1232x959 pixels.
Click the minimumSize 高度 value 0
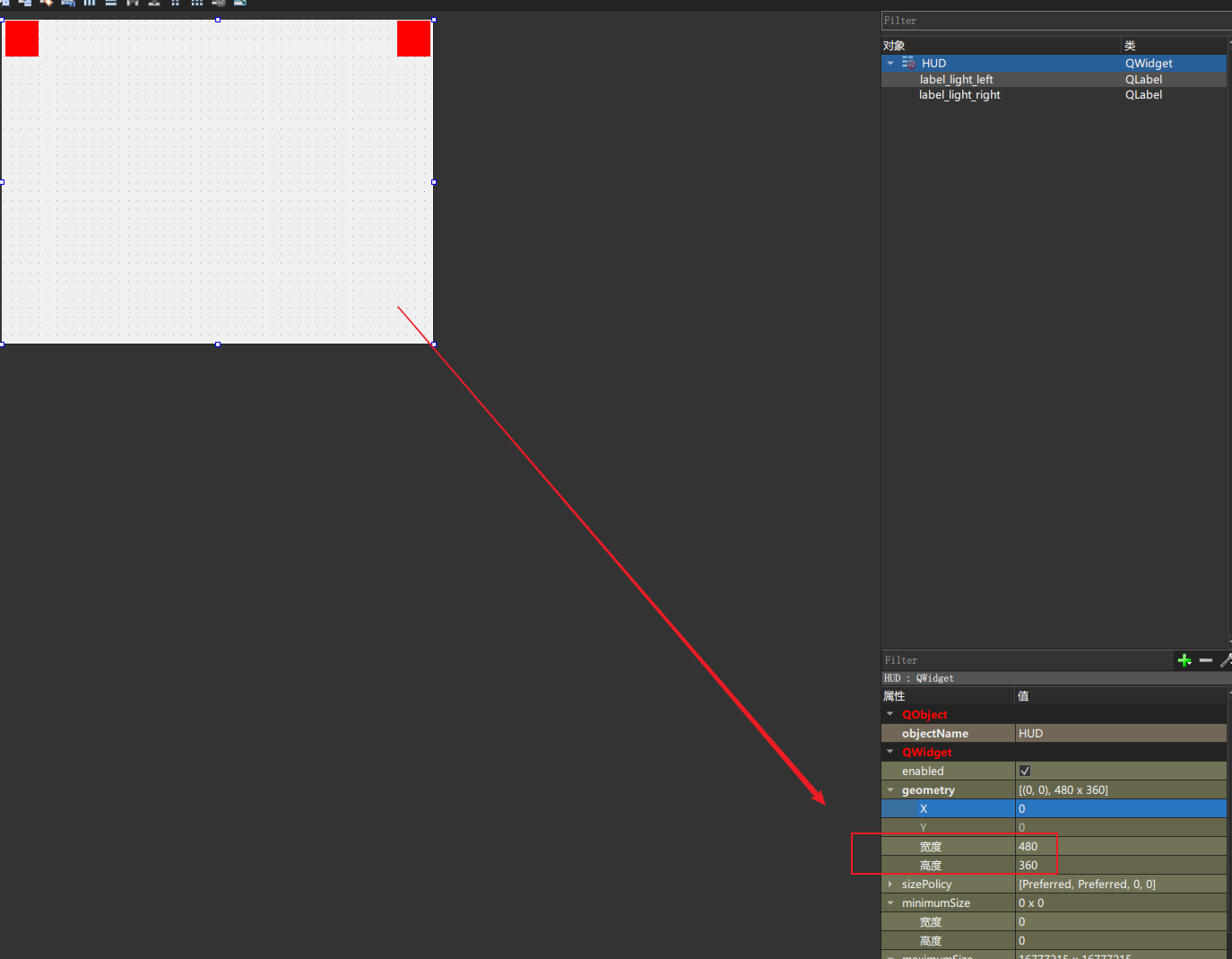[x=1121, y=940]
